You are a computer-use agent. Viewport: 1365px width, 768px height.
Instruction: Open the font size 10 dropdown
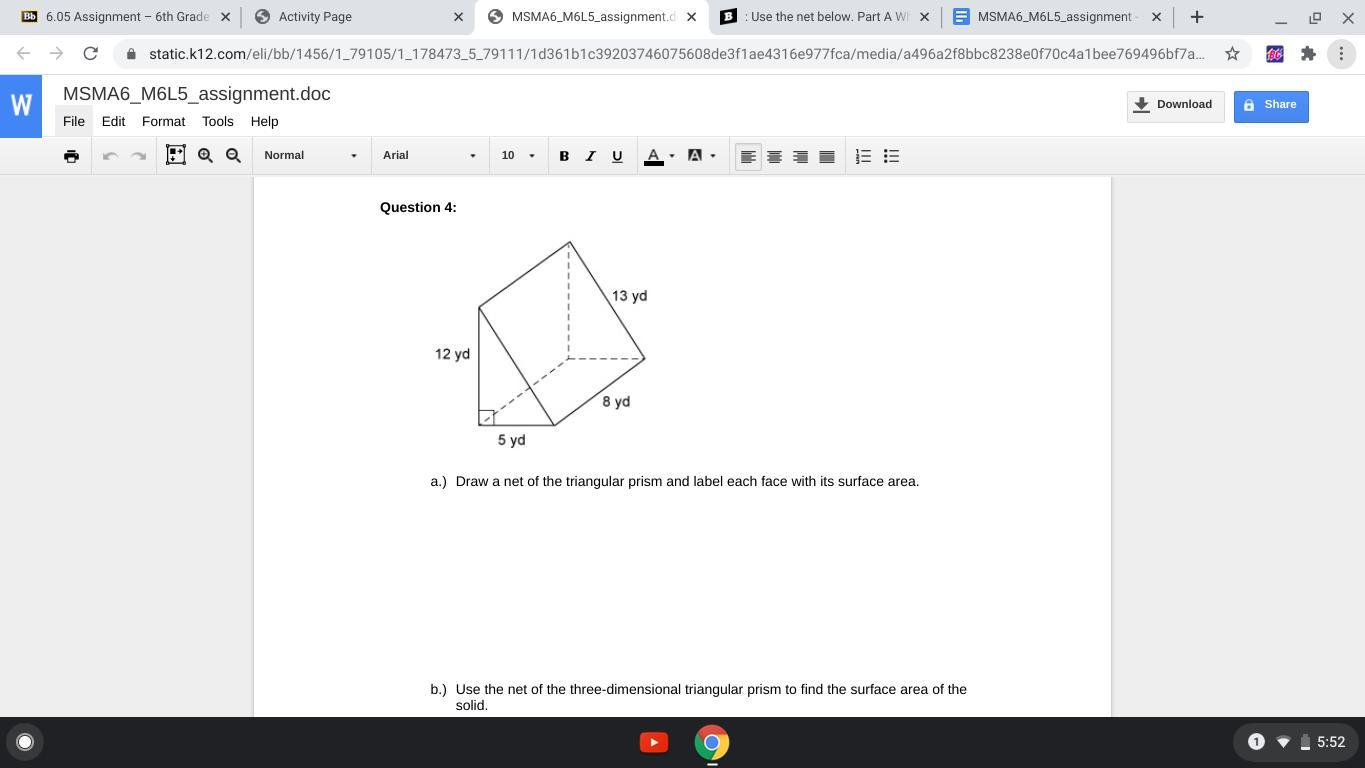[518, 155]
